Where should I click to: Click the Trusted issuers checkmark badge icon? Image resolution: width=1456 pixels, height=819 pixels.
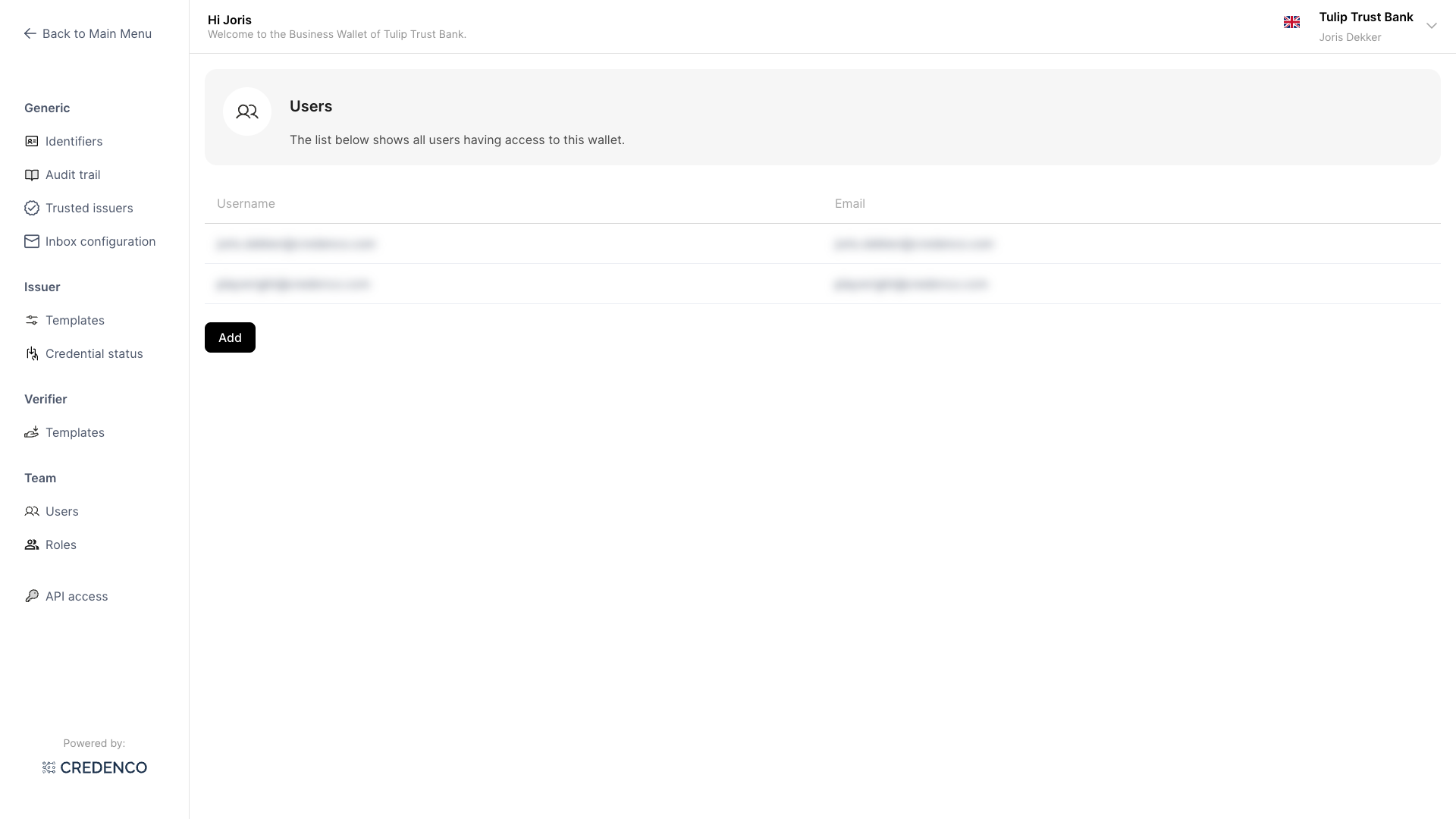(32, 209)
